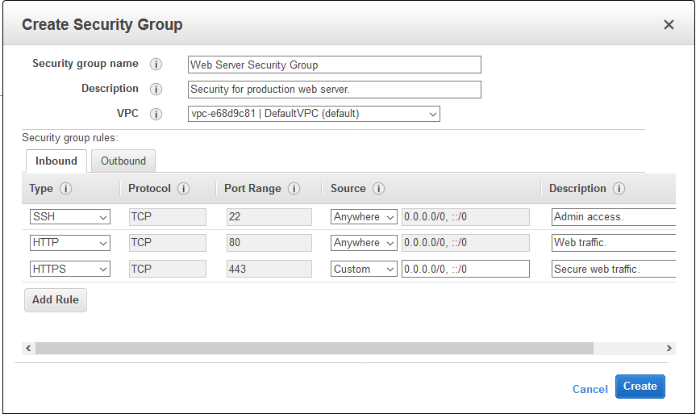Open the SSH type dropdown

[70, 217]
